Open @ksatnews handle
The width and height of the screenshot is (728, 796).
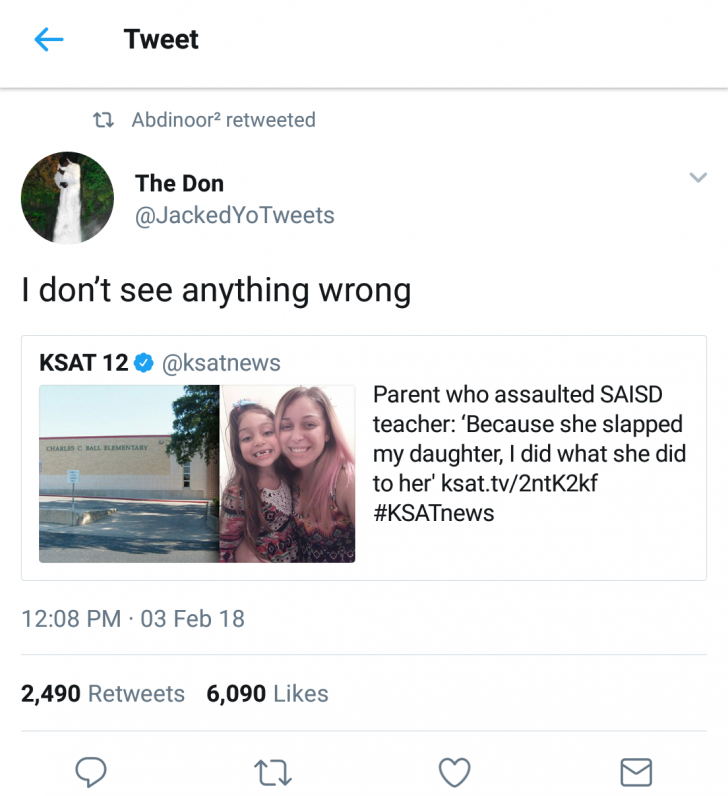pos(221,363)
